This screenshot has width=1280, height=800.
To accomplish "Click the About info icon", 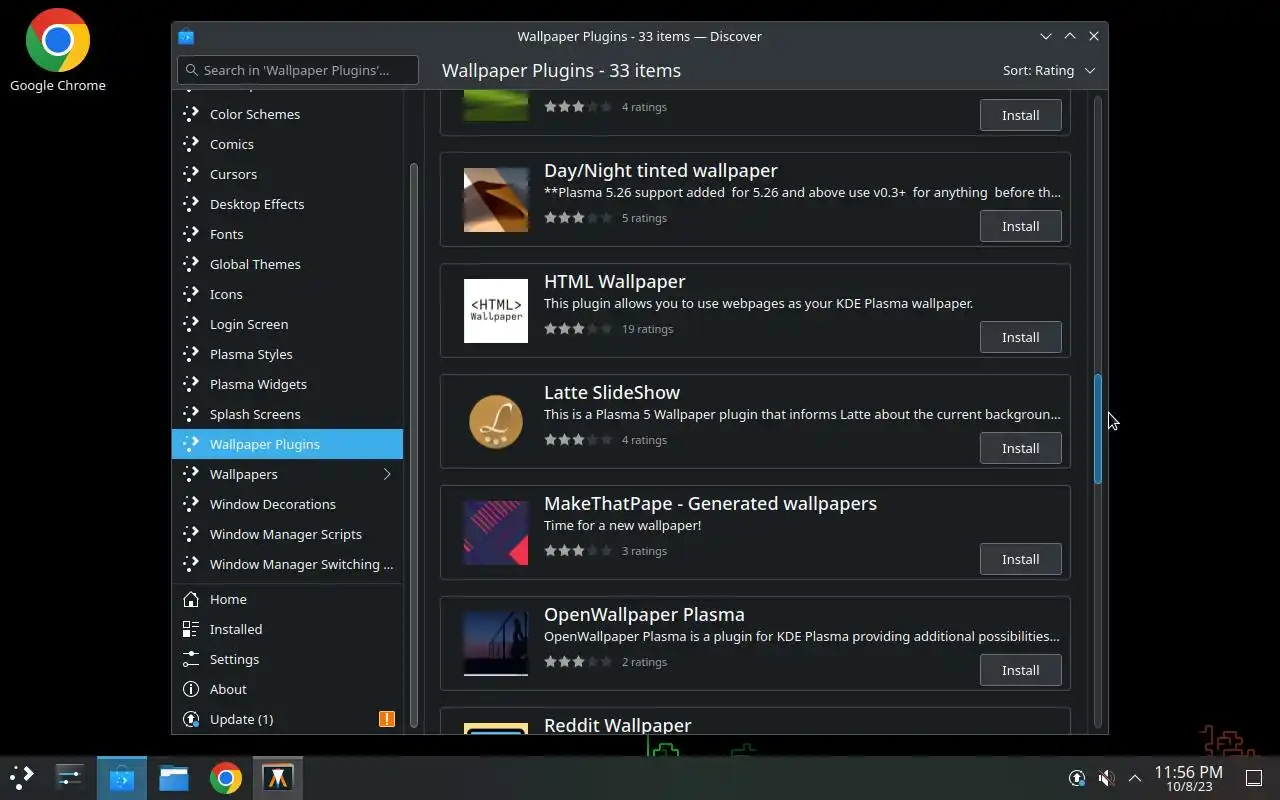I will click(191, 689).
